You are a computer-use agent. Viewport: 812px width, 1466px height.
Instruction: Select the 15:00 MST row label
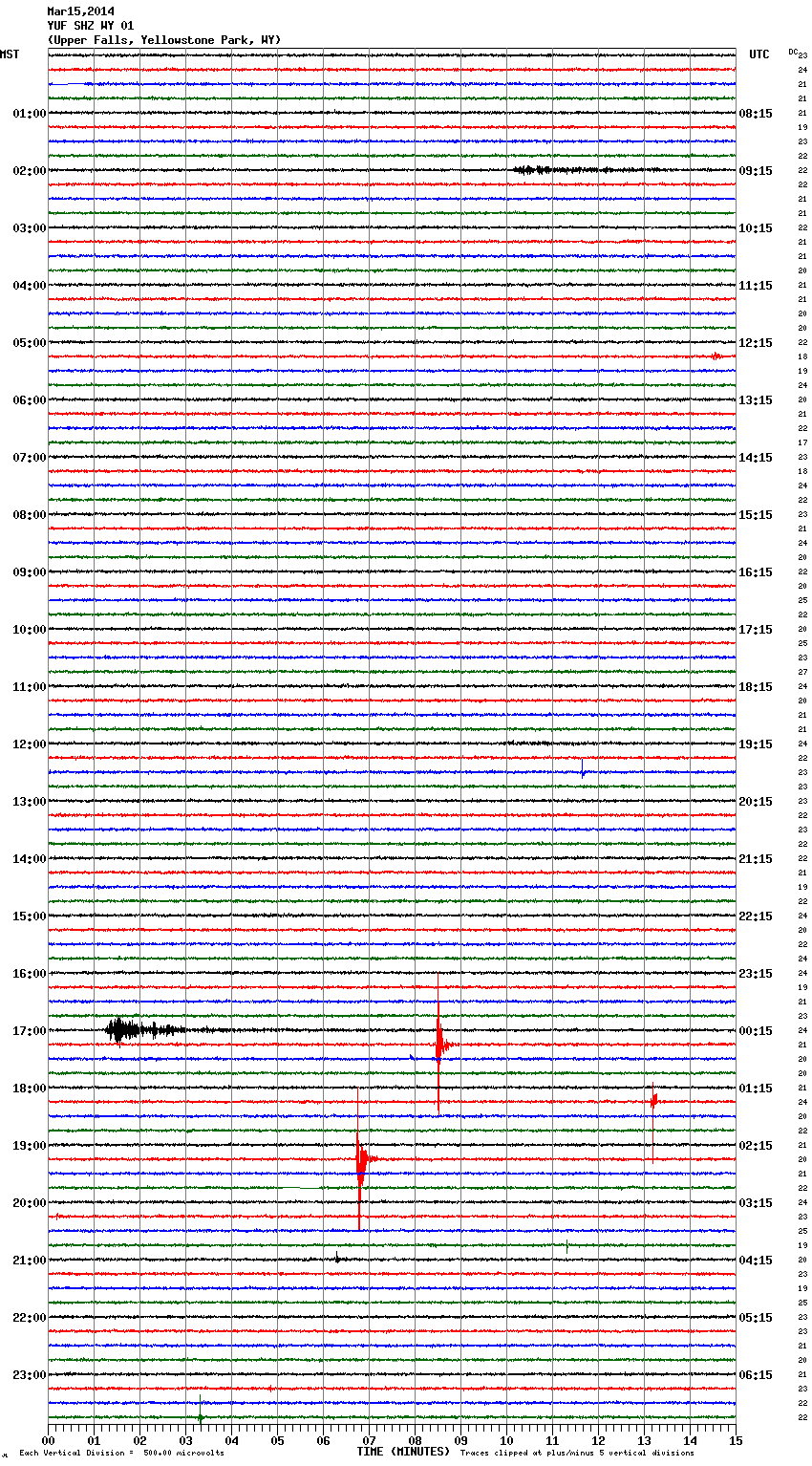point(30,916)
